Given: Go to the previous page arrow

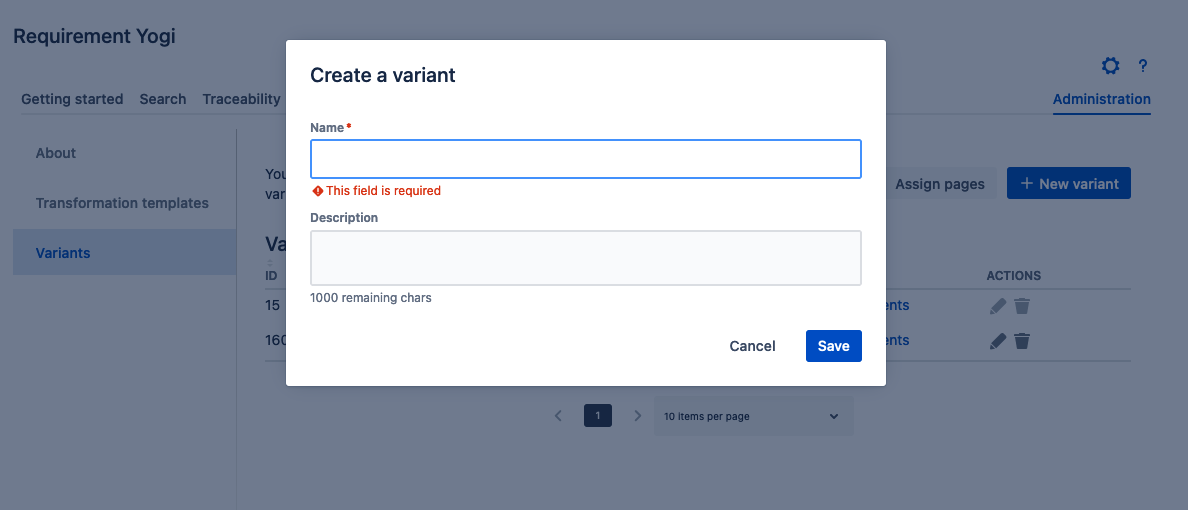Looking at the screenshot, I should click(559, 416).
